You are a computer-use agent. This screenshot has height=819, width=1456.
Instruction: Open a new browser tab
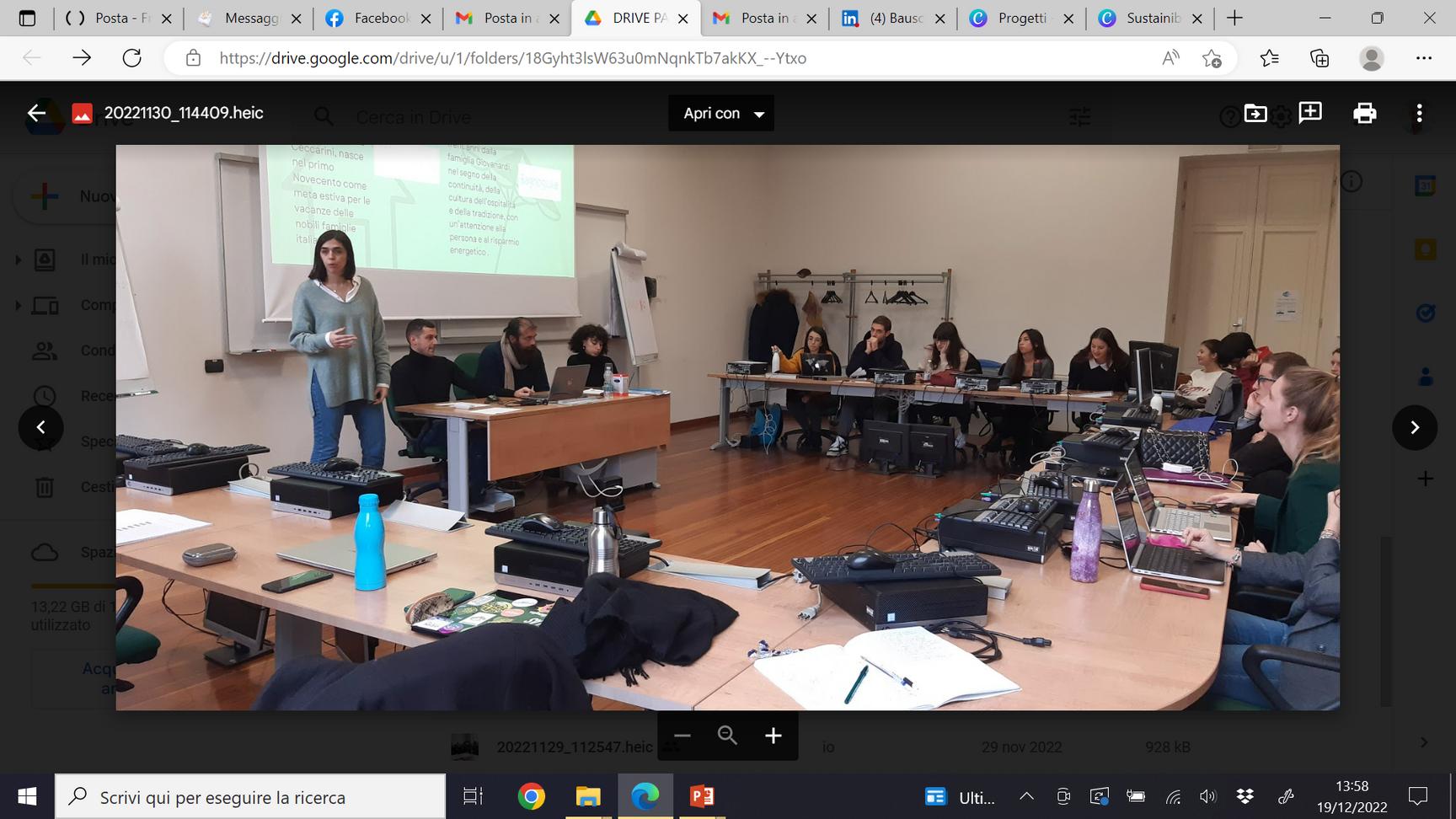click(1234, 19)
